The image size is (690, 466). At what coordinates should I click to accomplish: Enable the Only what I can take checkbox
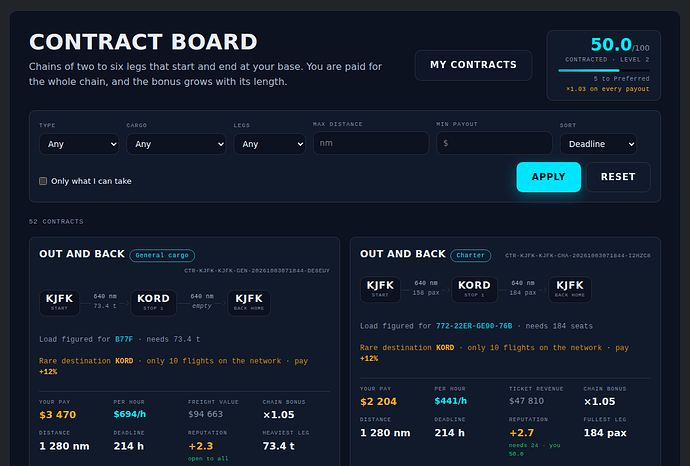tap(43, 181)
